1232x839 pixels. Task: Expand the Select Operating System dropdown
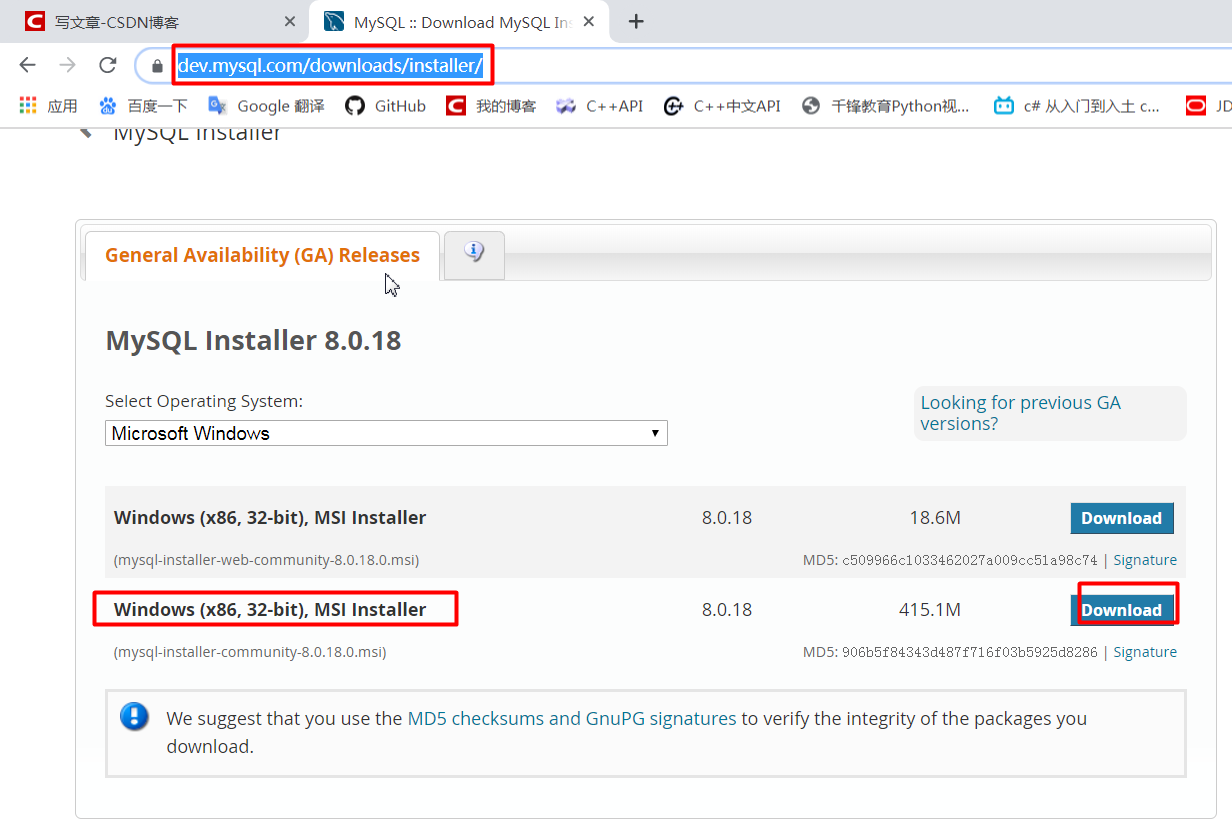point(386,433)
